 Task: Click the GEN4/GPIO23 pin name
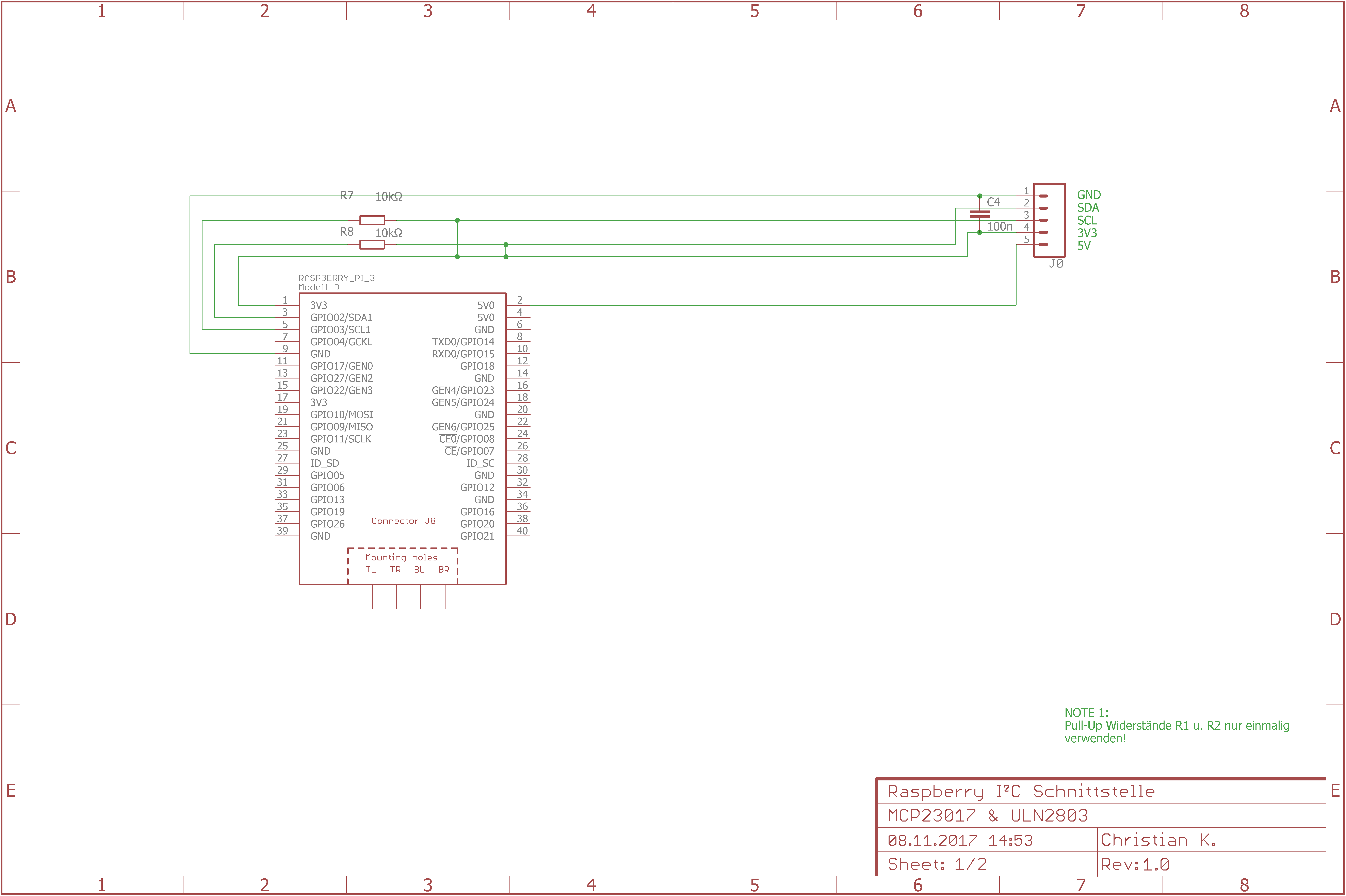pos(463,390)
